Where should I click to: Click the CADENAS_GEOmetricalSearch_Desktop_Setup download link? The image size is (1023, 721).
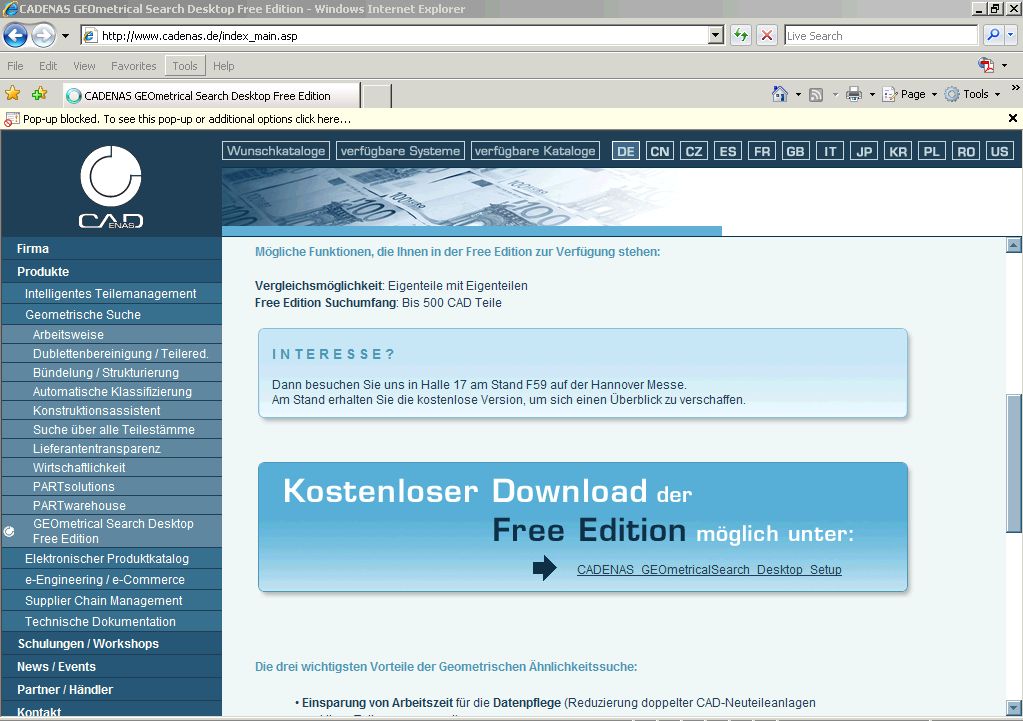click(709, 570)
